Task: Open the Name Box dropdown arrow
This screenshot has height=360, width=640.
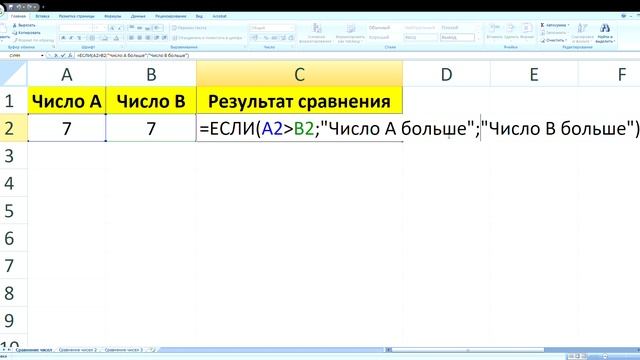Action: (x=42, y=55)
